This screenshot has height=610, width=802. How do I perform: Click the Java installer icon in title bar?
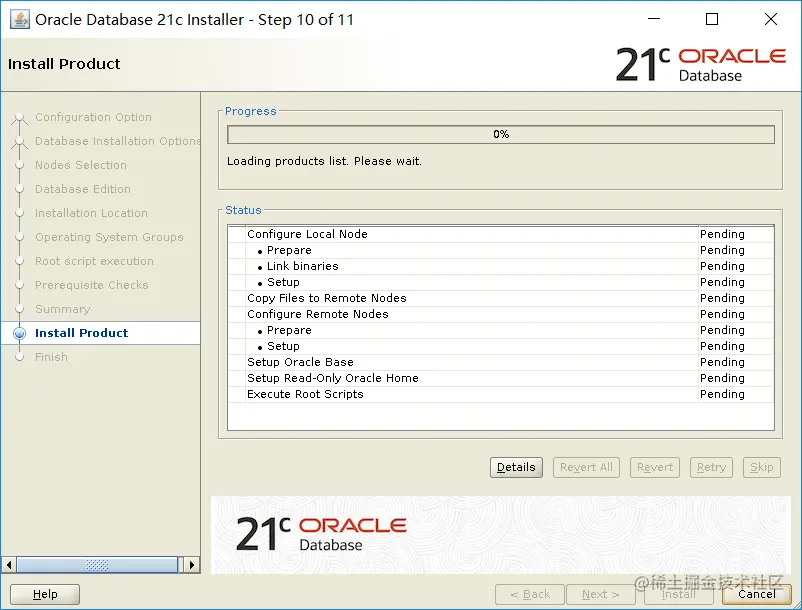point(19,20)
